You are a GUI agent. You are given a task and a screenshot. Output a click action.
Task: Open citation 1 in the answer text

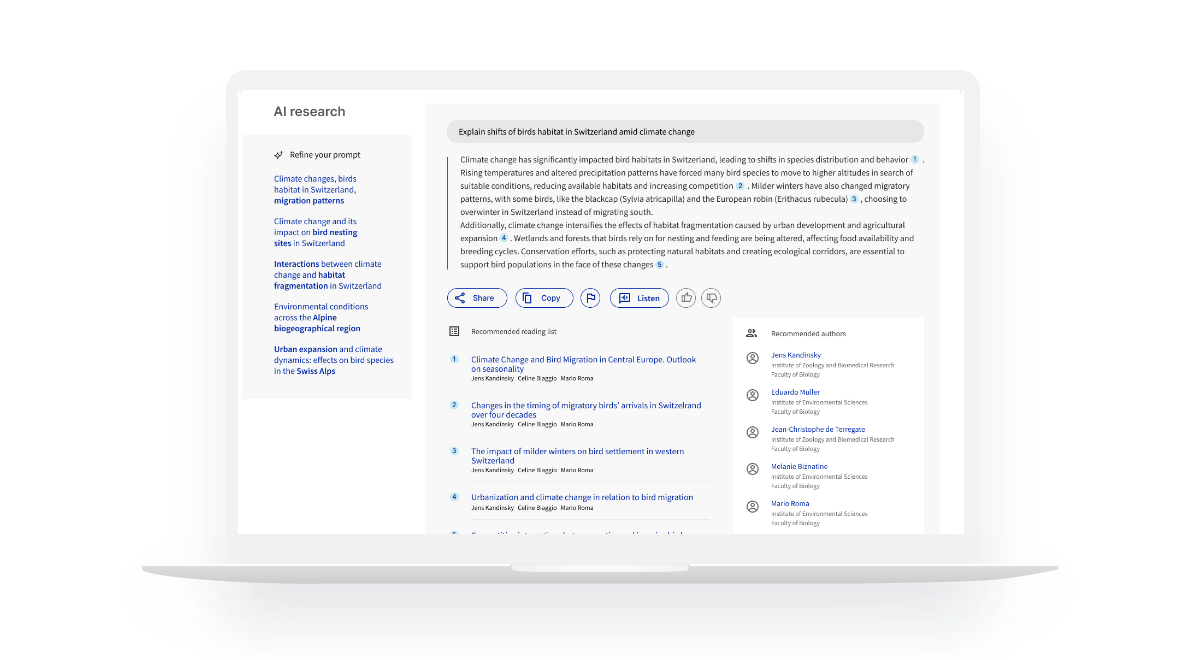tap(914, 160)
